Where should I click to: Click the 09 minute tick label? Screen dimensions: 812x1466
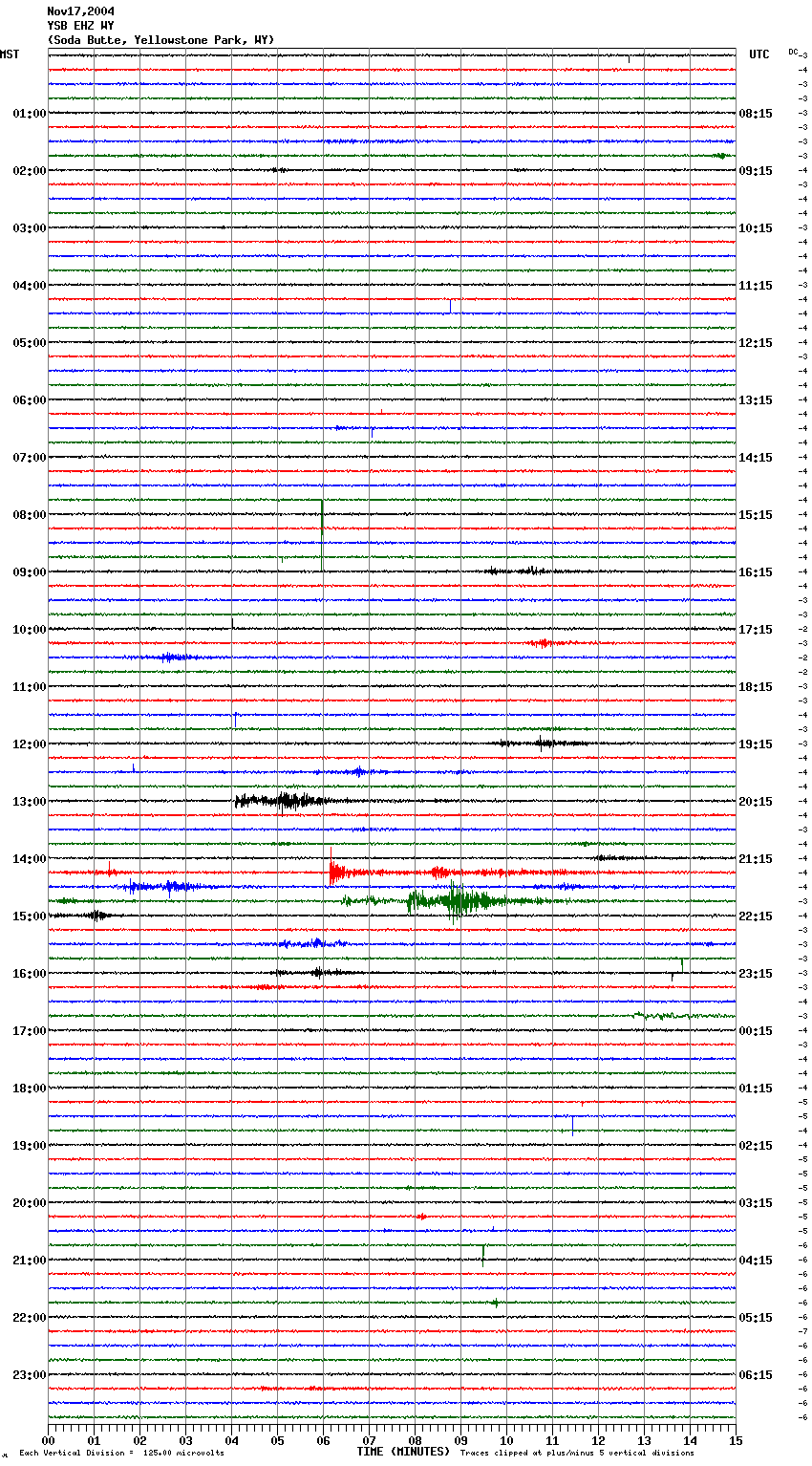pos(460,1440)
